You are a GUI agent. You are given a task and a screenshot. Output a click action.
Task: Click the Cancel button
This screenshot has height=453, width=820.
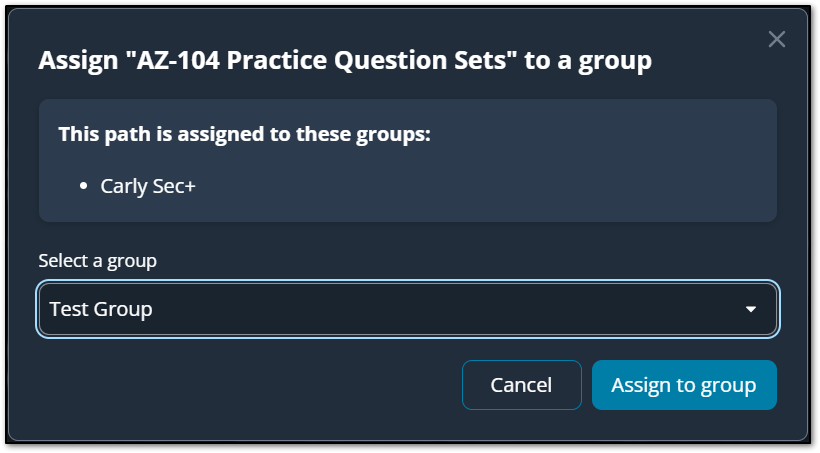click(x=521, y=385)
